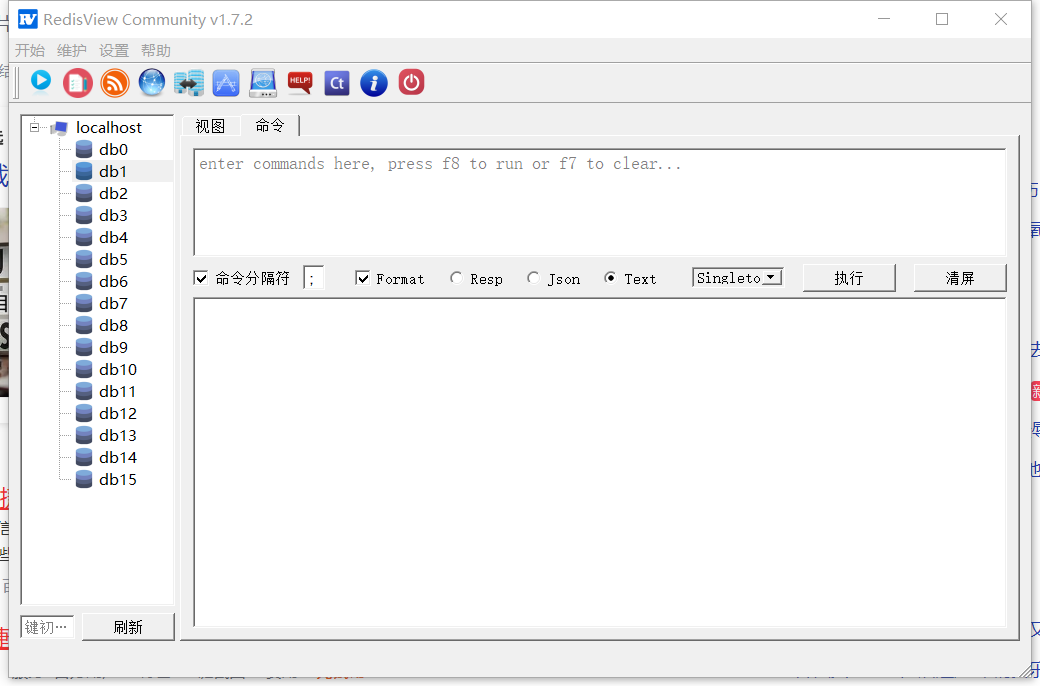Open the 维护 menu
This screenshot has width=1040, height=686.
coord(72,50)
